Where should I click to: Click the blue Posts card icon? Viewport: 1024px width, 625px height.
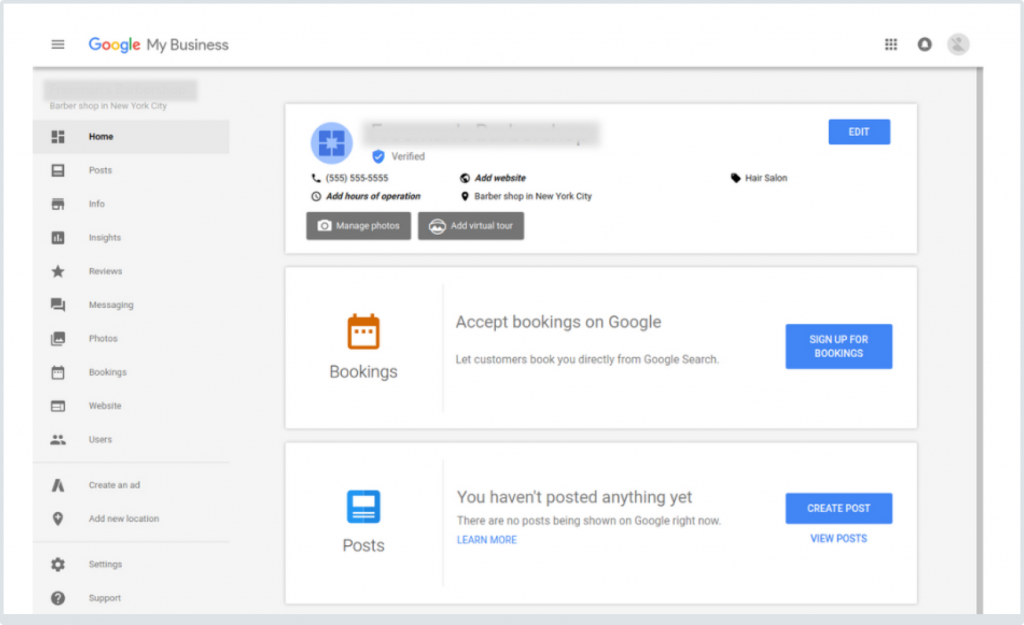tap(363, 507)
